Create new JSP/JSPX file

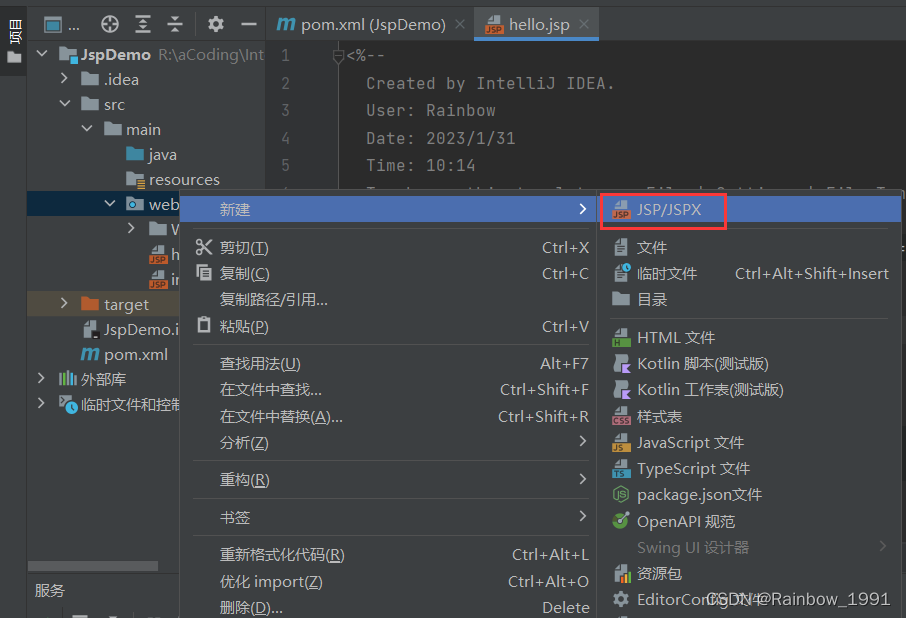750,209
